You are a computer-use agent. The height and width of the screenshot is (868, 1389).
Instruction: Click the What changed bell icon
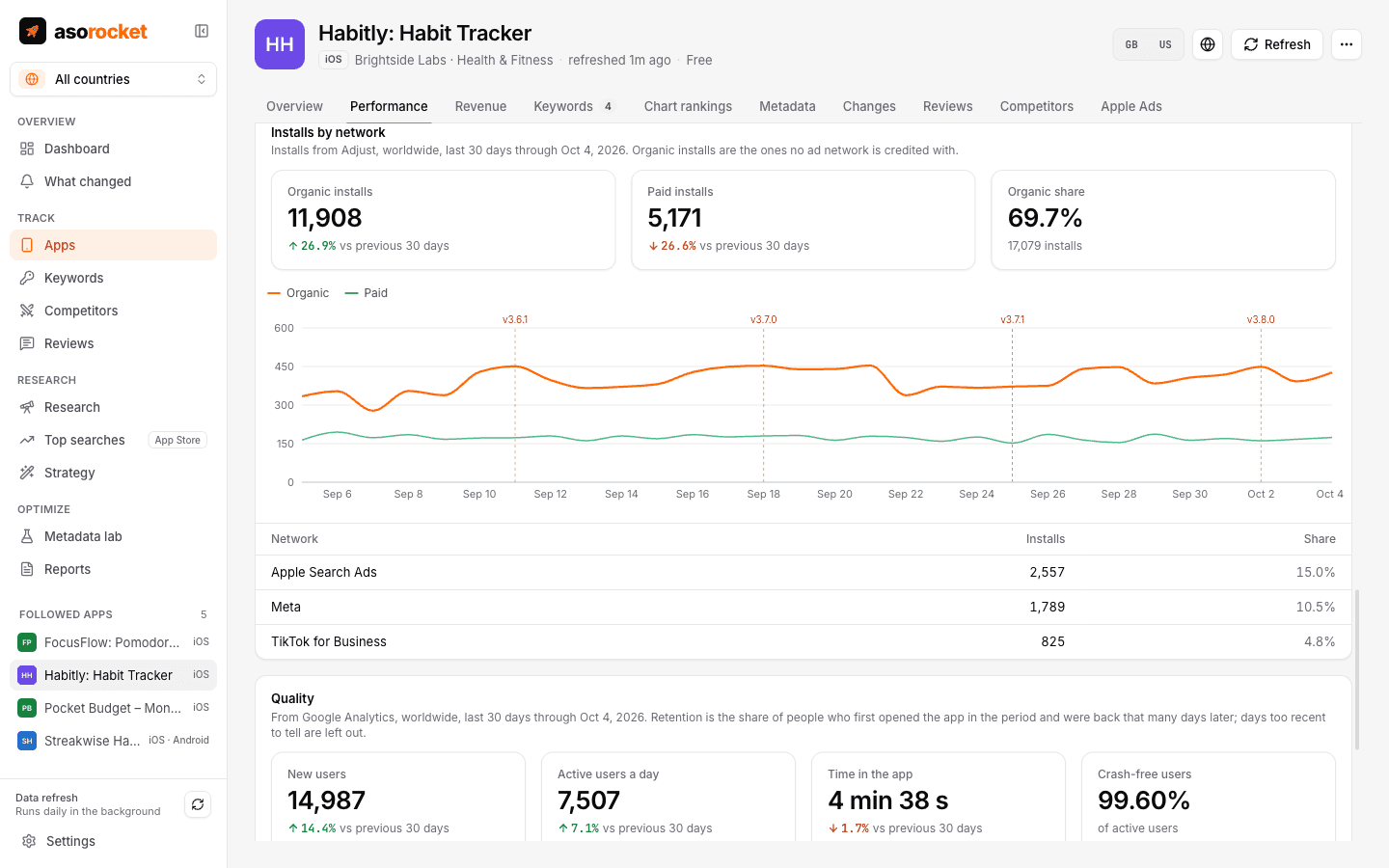point(27,181)
